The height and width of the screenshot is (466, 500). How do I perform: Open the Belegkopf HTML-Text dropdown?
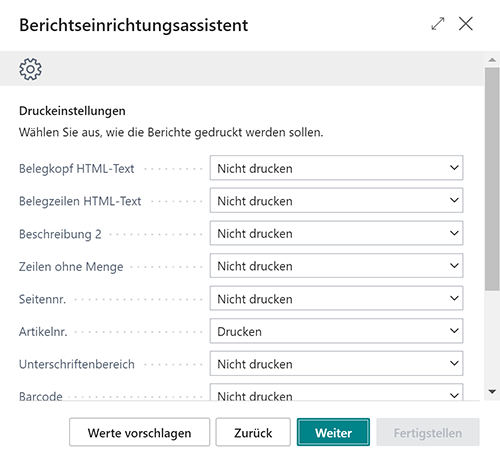coord(336,168)
